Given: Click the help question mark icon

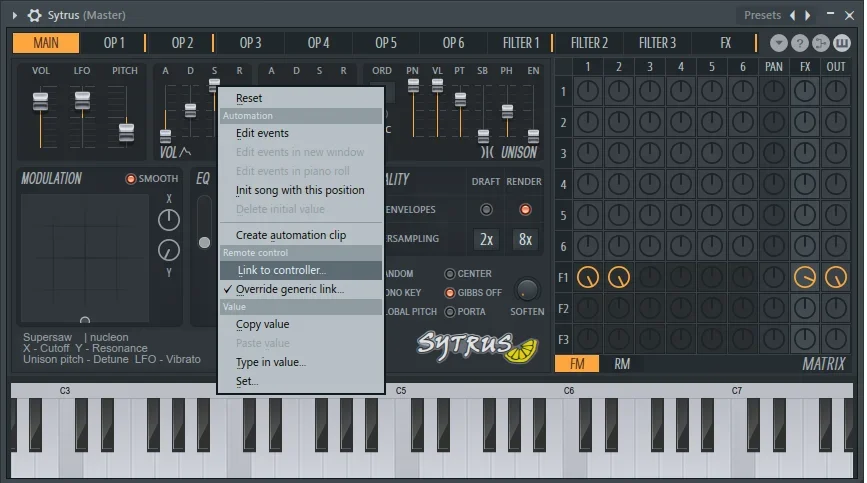Looking at the screenshot, I should 800,43.
